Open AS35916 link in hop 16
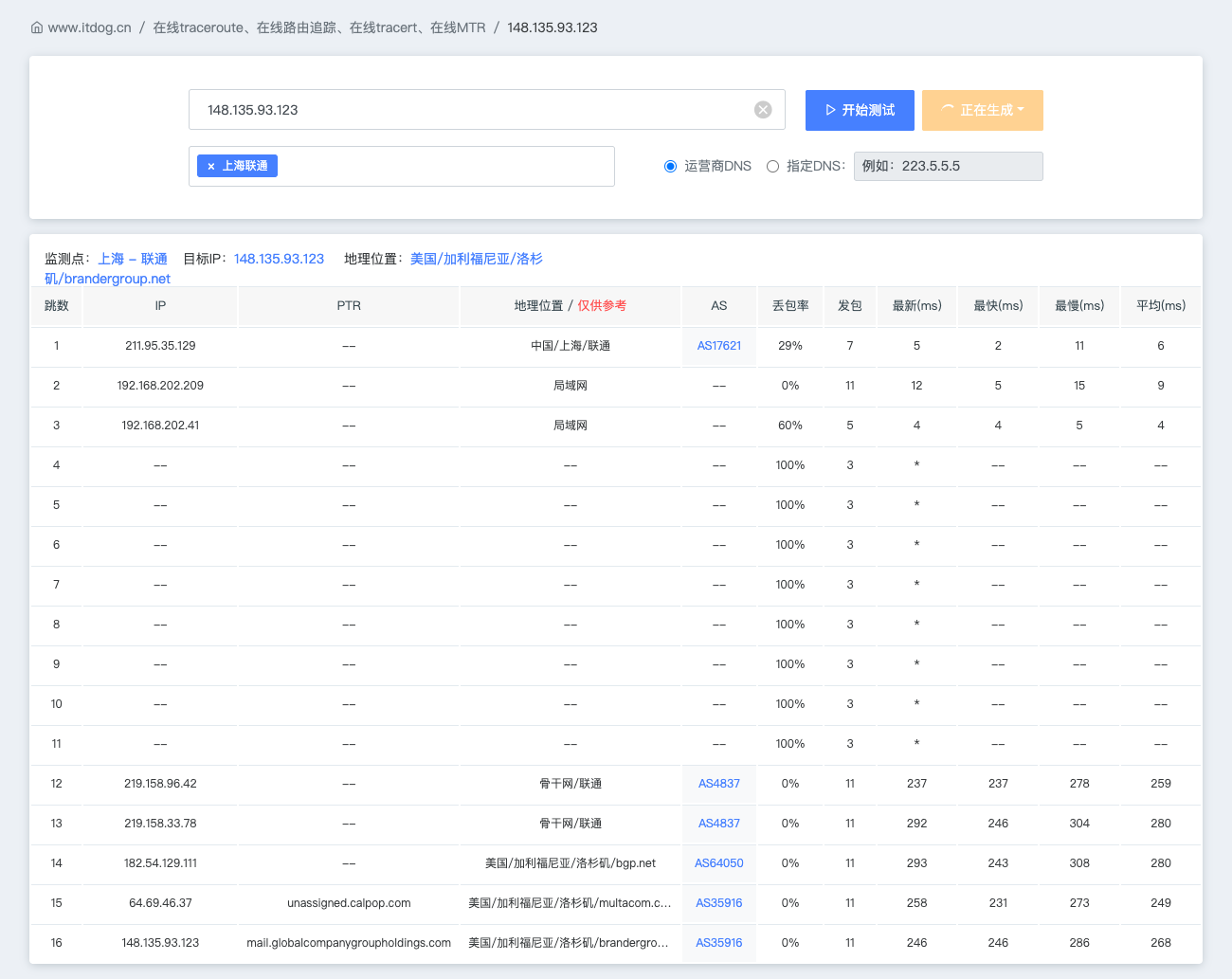 (x=719, y=943)
